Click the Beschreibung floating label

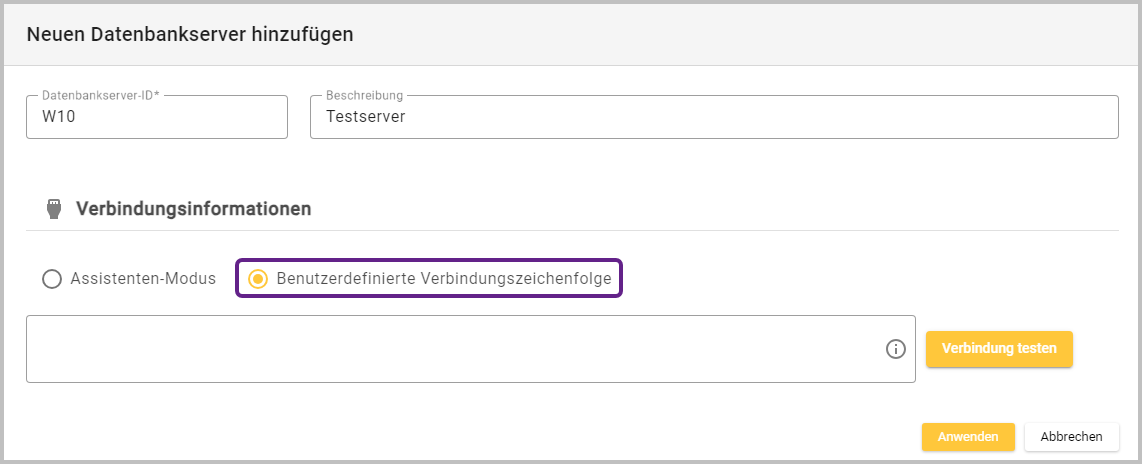click(364, 96)
